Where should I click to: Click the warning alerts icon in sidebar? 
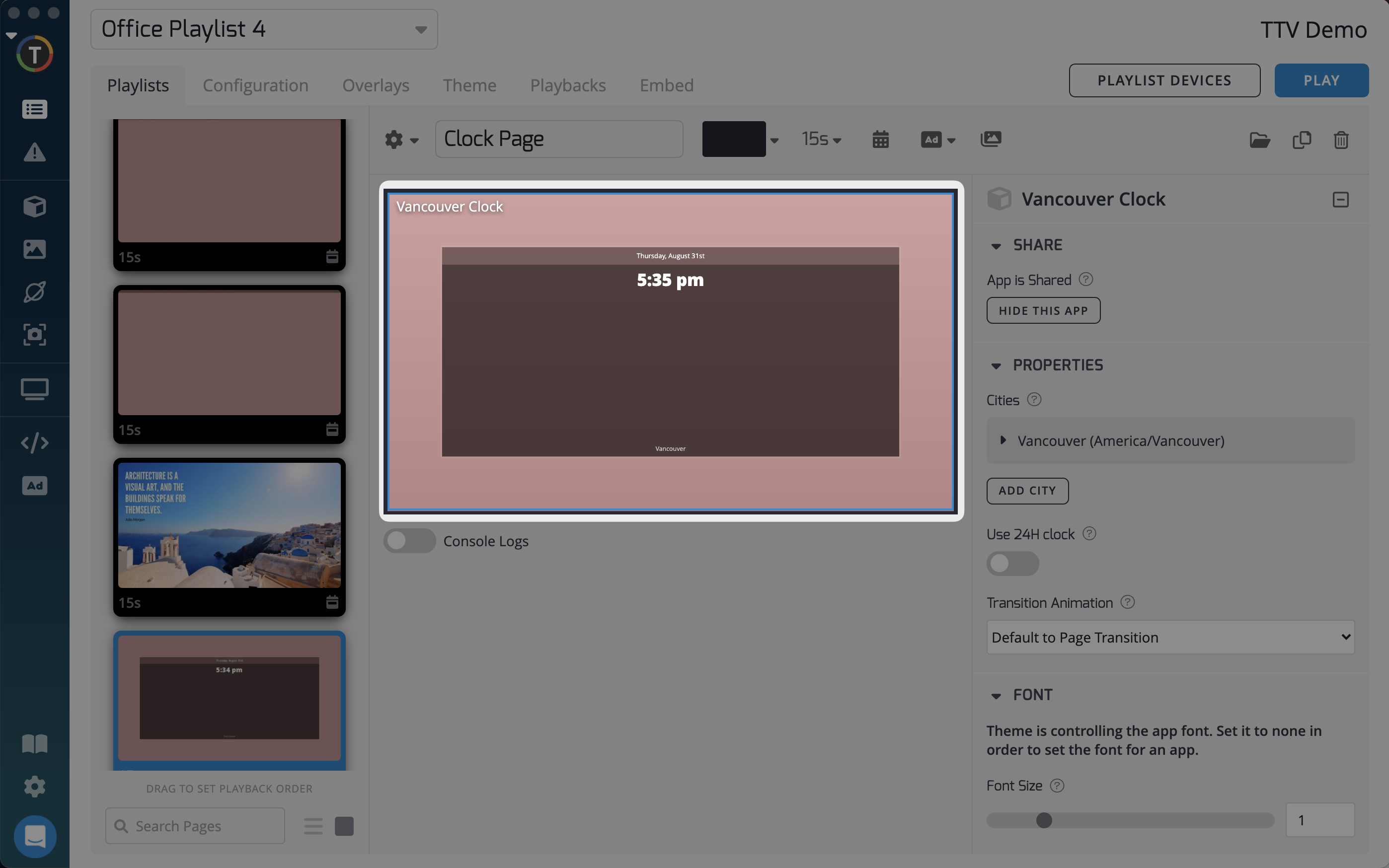pos(34,153)
